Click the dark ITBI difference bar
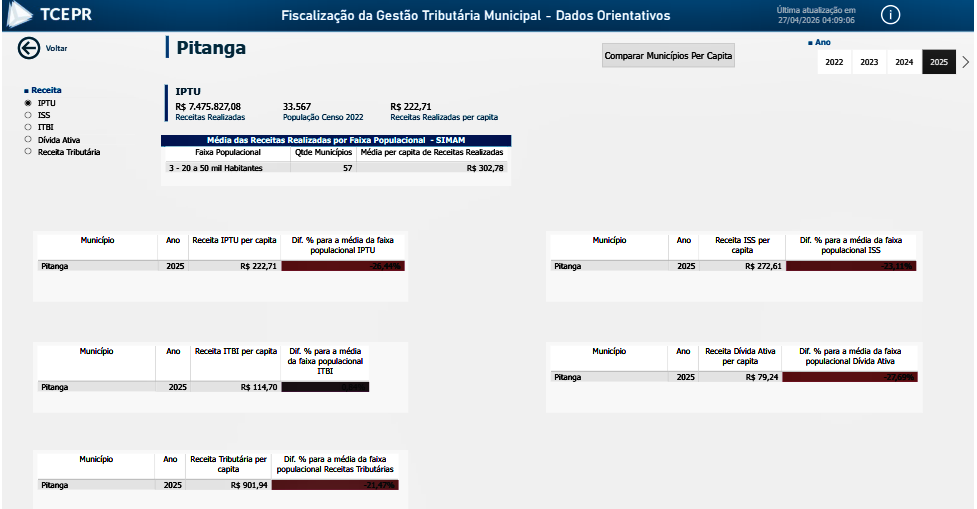The width and height of the screenshot is (977, 509). coord(325,386)
